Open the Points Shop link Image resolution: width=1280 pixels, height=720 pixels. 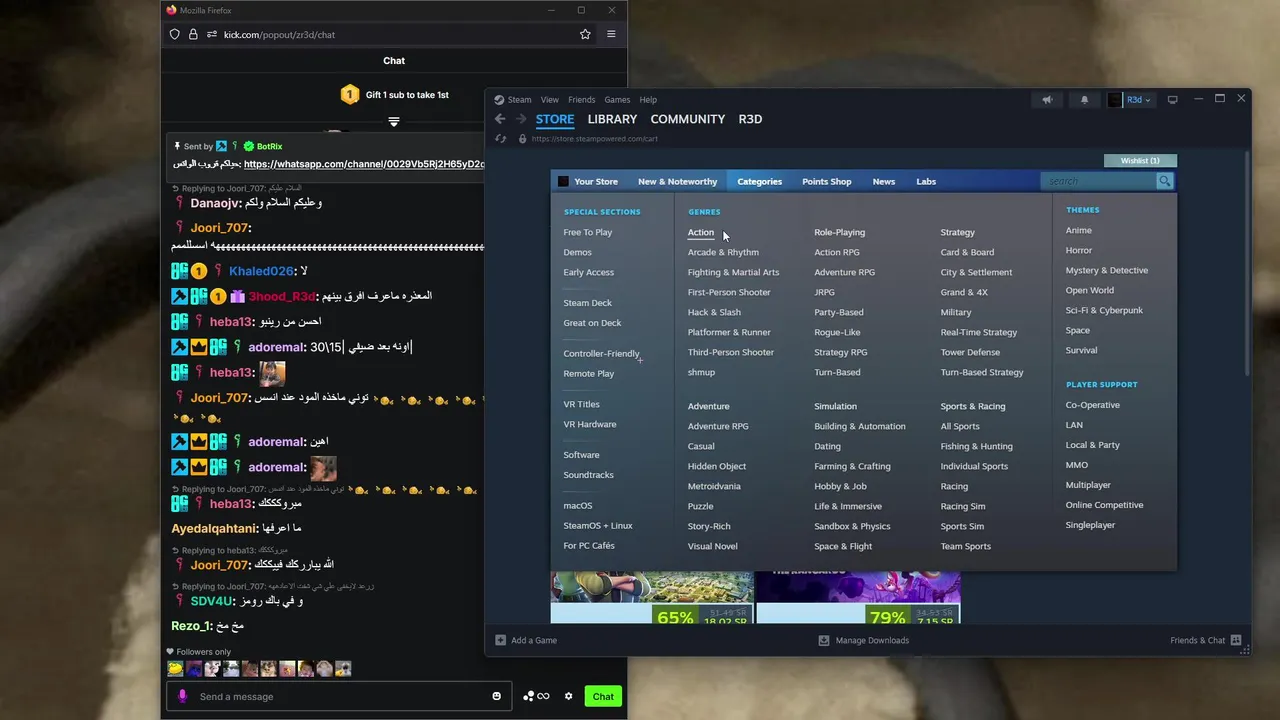click(x=827, y=181)
